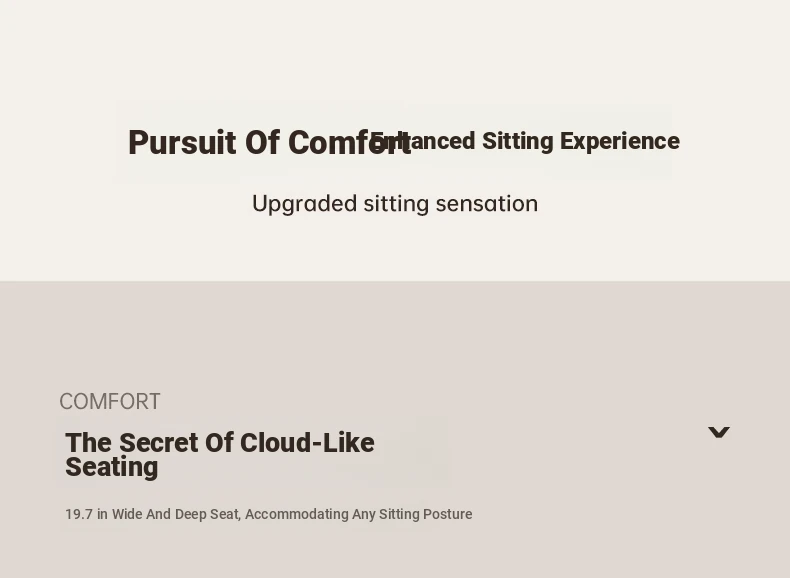Toggle the downward arrow icon beside Seating title
The height and width of the screenshot is (578, 790).
click(718, 432)
